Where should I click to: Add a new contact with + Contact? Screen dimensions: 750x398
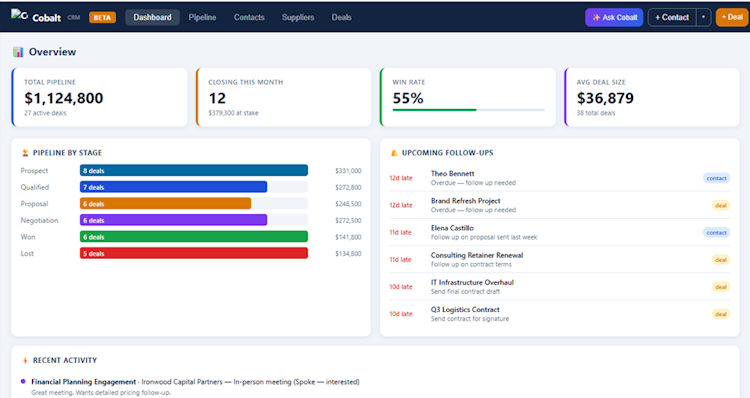(672, 17)
